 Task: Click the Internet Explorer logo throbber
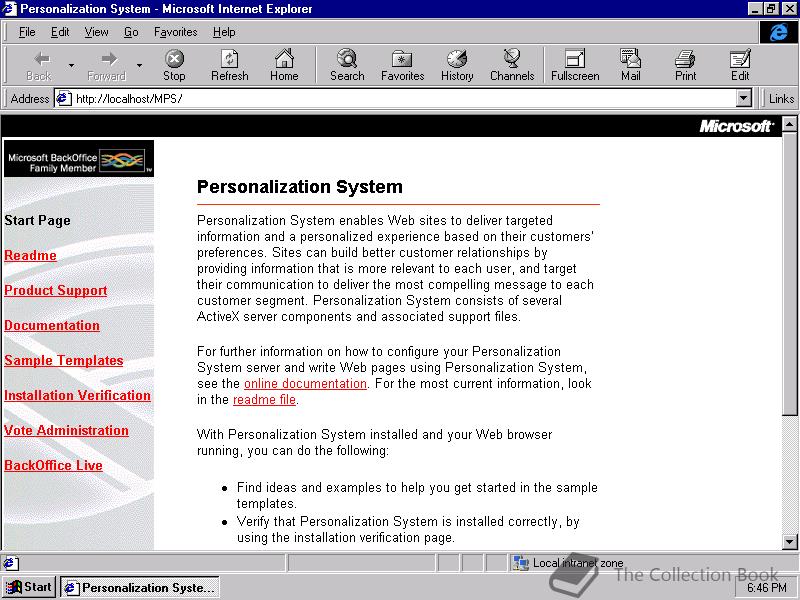[x=778, y=33]
